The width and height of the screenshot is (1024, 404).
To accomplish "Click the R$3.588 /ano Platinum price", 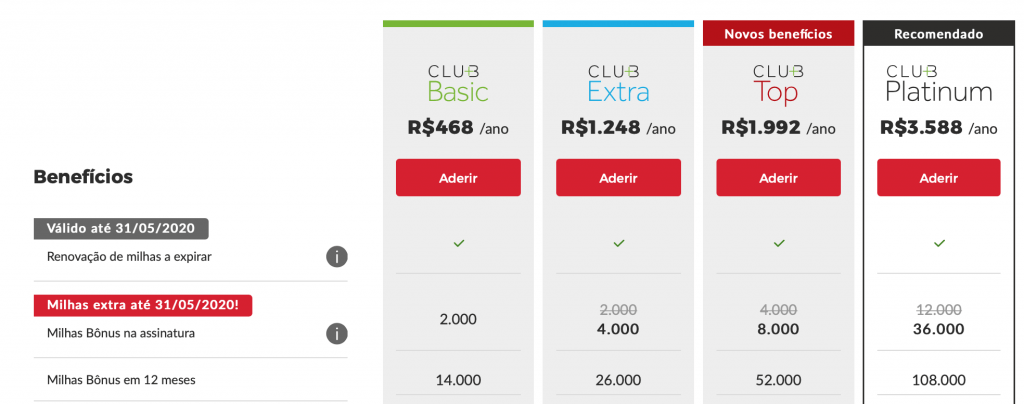I will click(x=939, y=128).
